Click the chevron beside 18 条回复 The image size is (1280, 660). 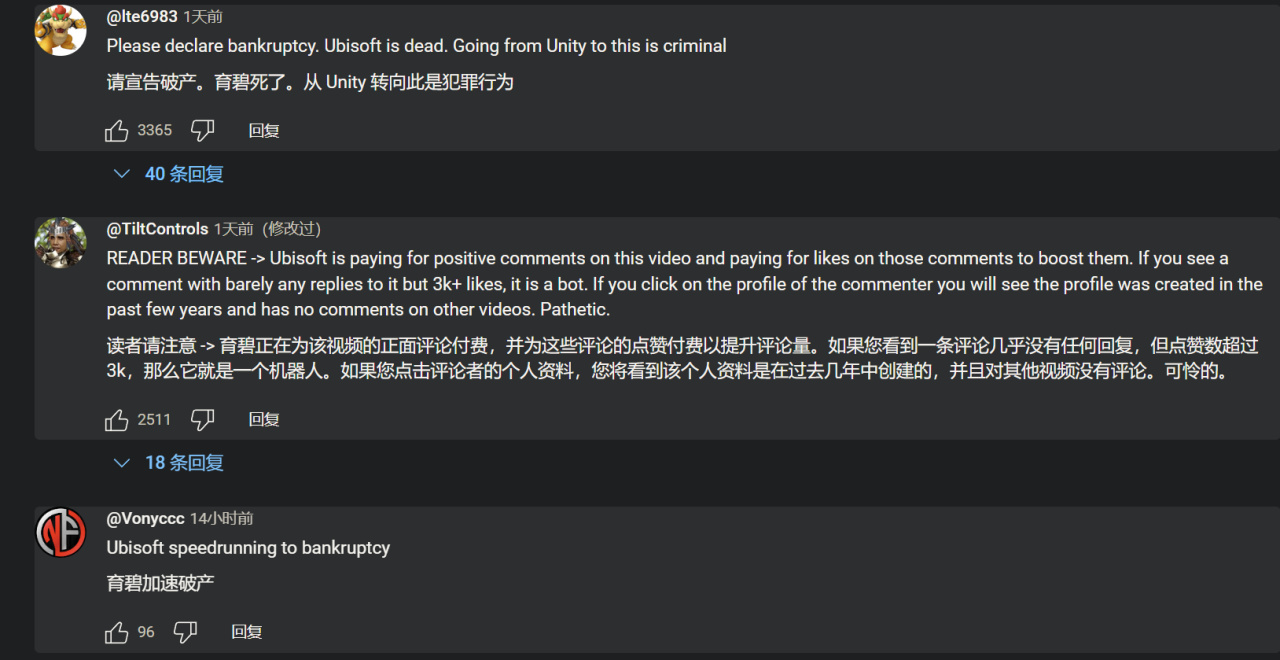(x=122, y=463)
